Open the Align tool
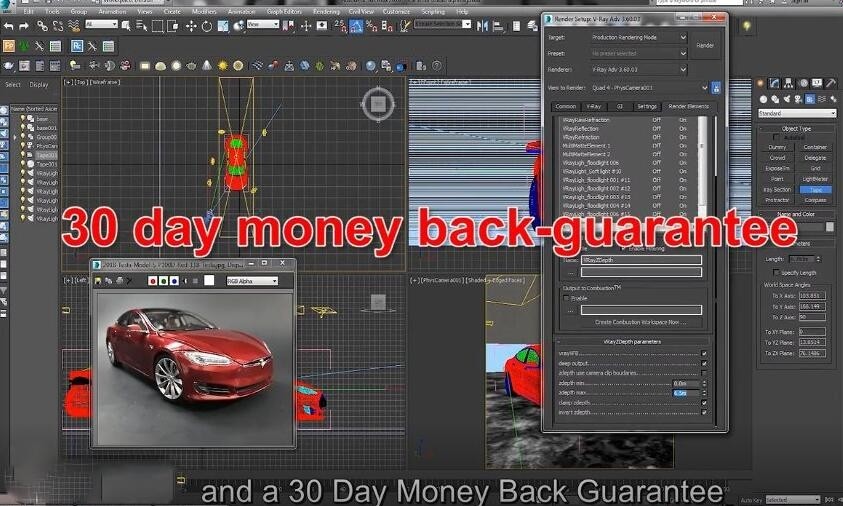843x506 pixels. coord(498,25)
